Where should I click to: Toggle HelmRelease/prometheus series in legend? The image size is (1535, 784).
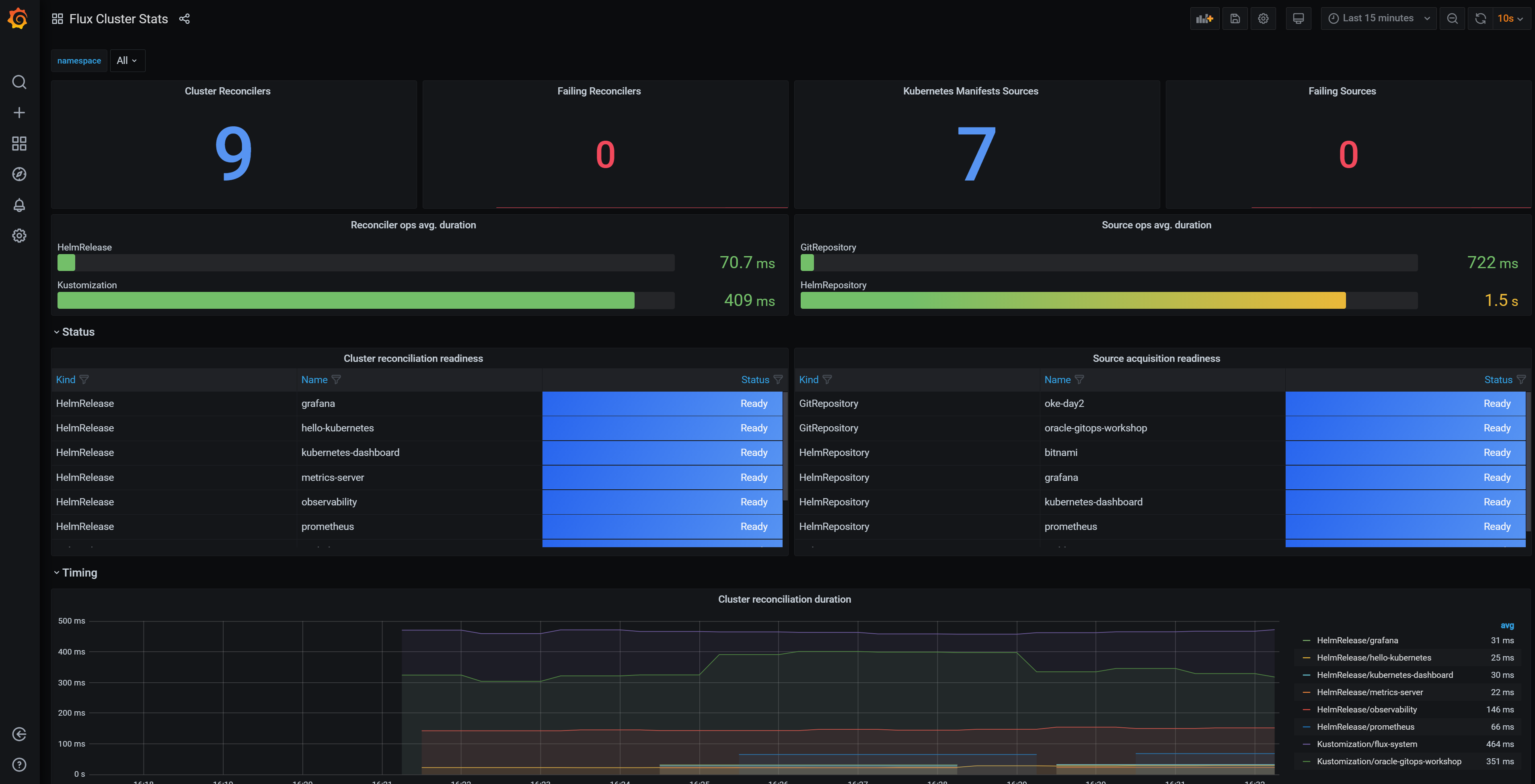[x=1365, y=727]
